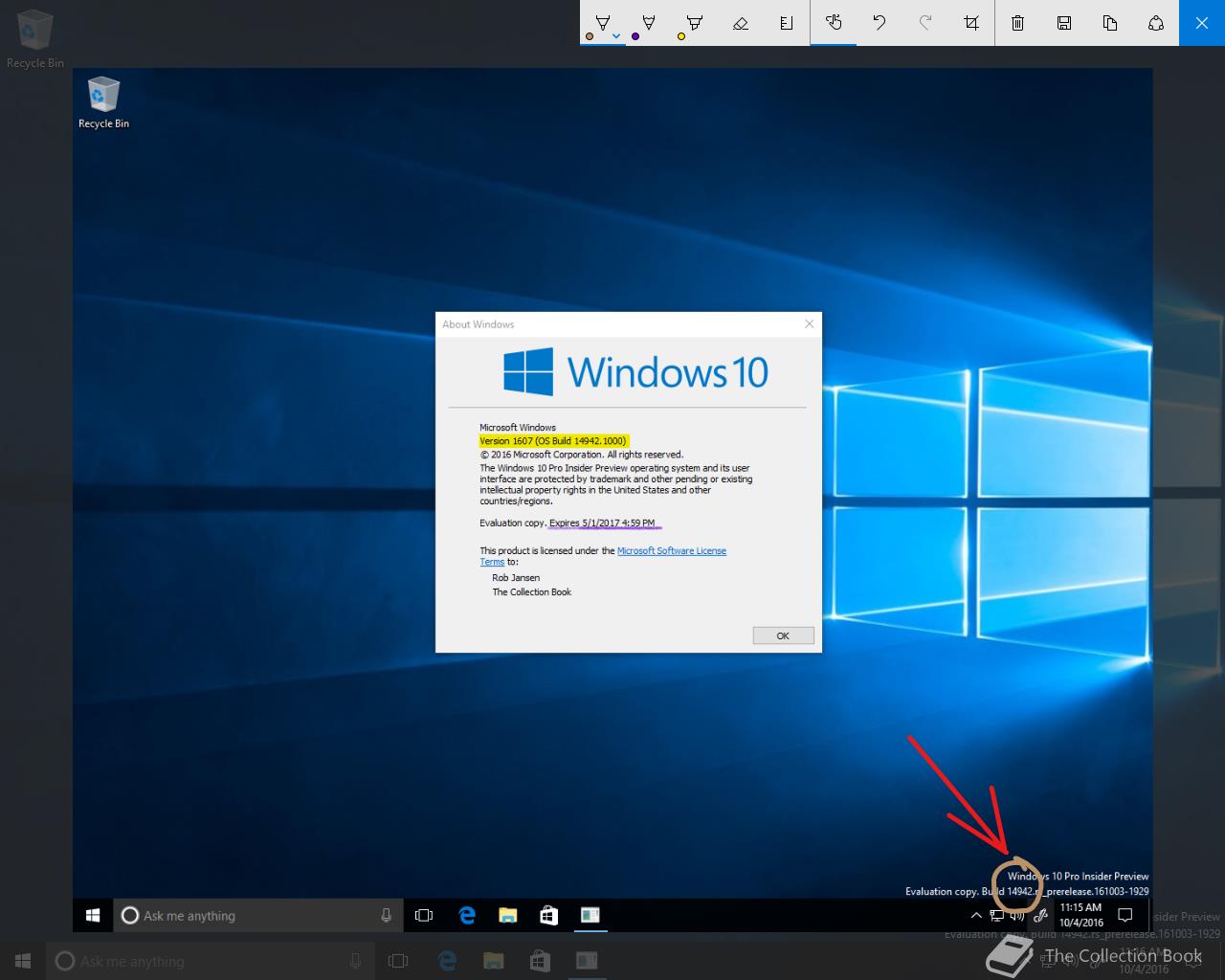Copy the sketch to the clipboard
The image size is (1225, 980).
click(x=1110, y=22)
